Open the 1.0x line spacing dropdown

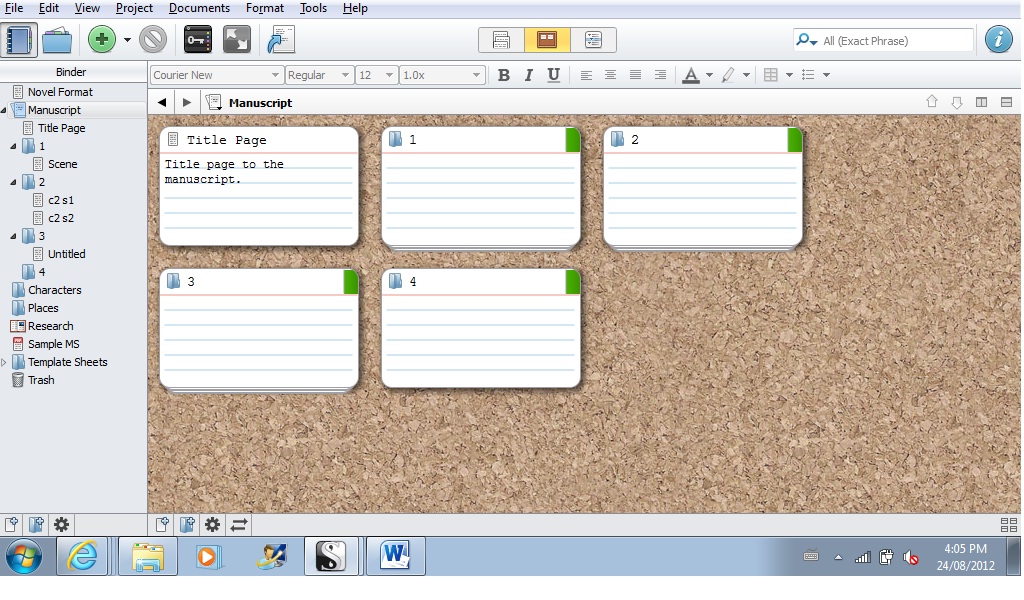coord(441,75)
